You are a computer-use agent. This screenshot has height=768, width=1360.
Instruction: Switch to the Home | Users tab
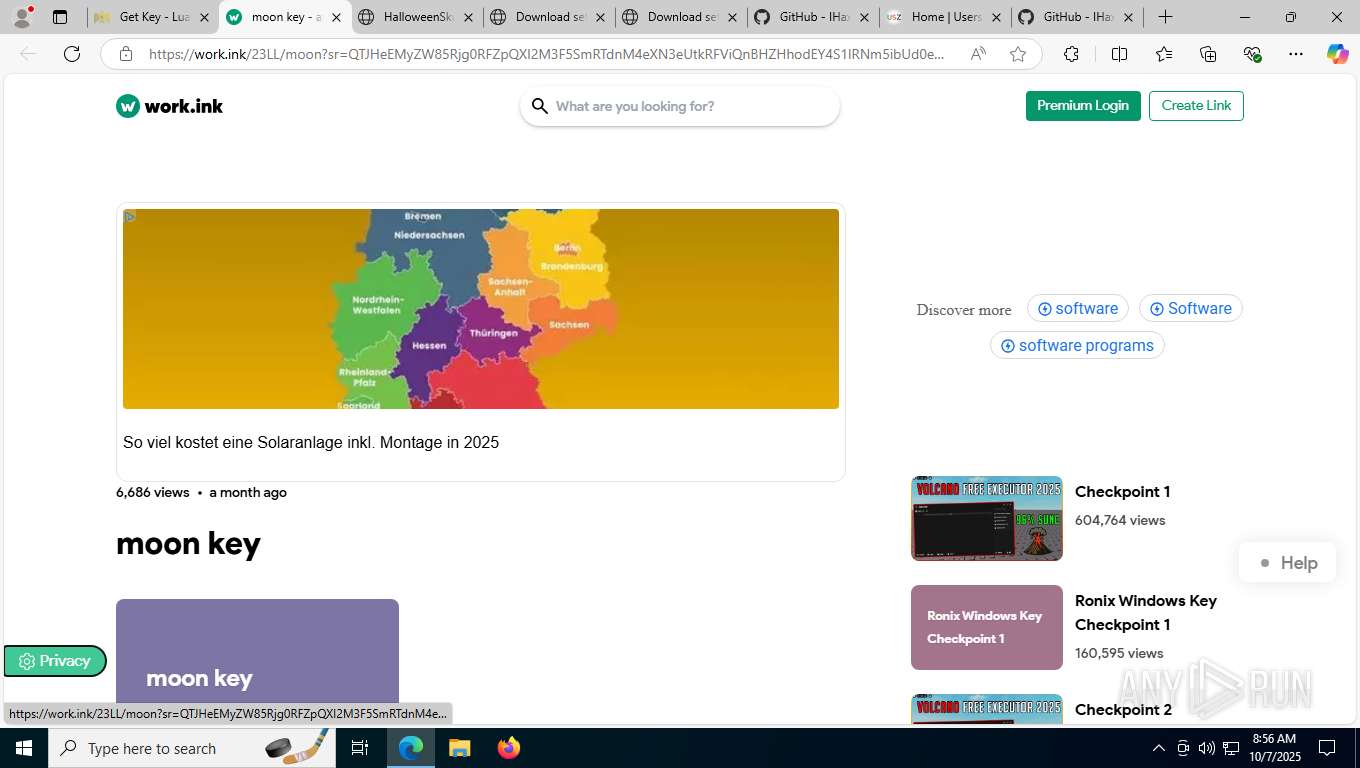point(945,17)
